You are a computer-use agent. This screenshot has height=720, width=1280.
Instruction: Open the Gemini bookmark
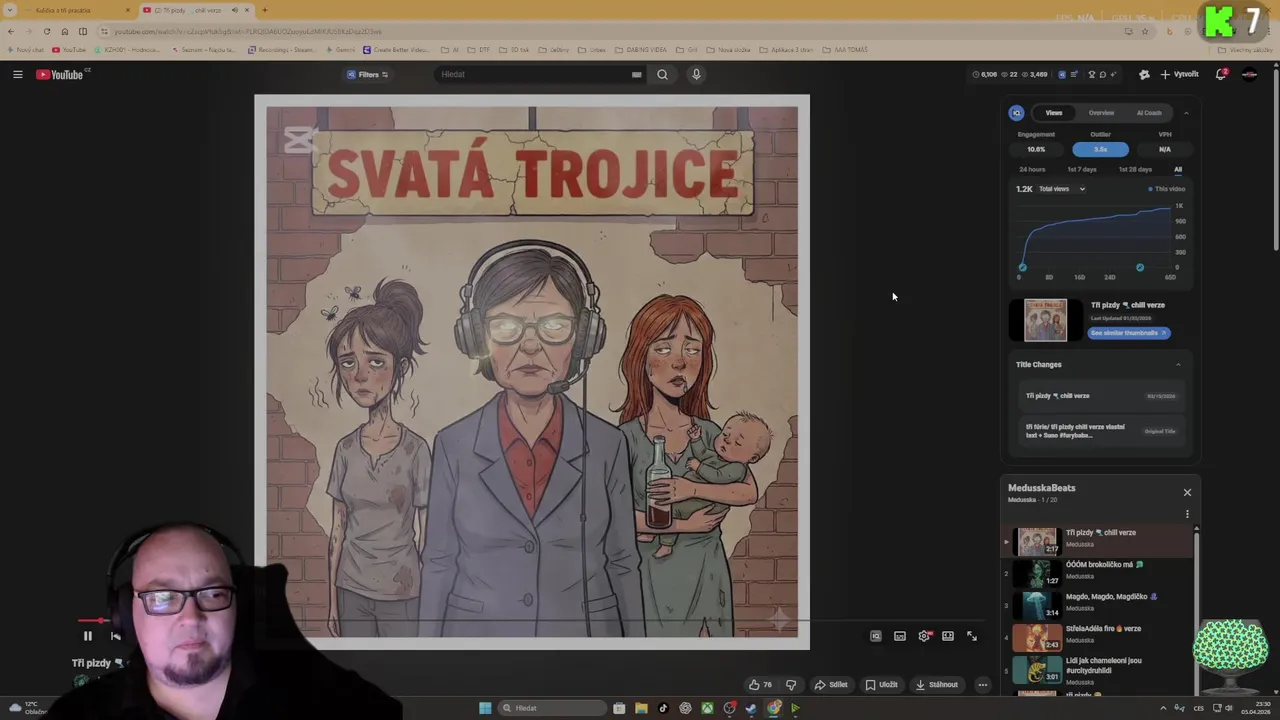pos(342,50)
